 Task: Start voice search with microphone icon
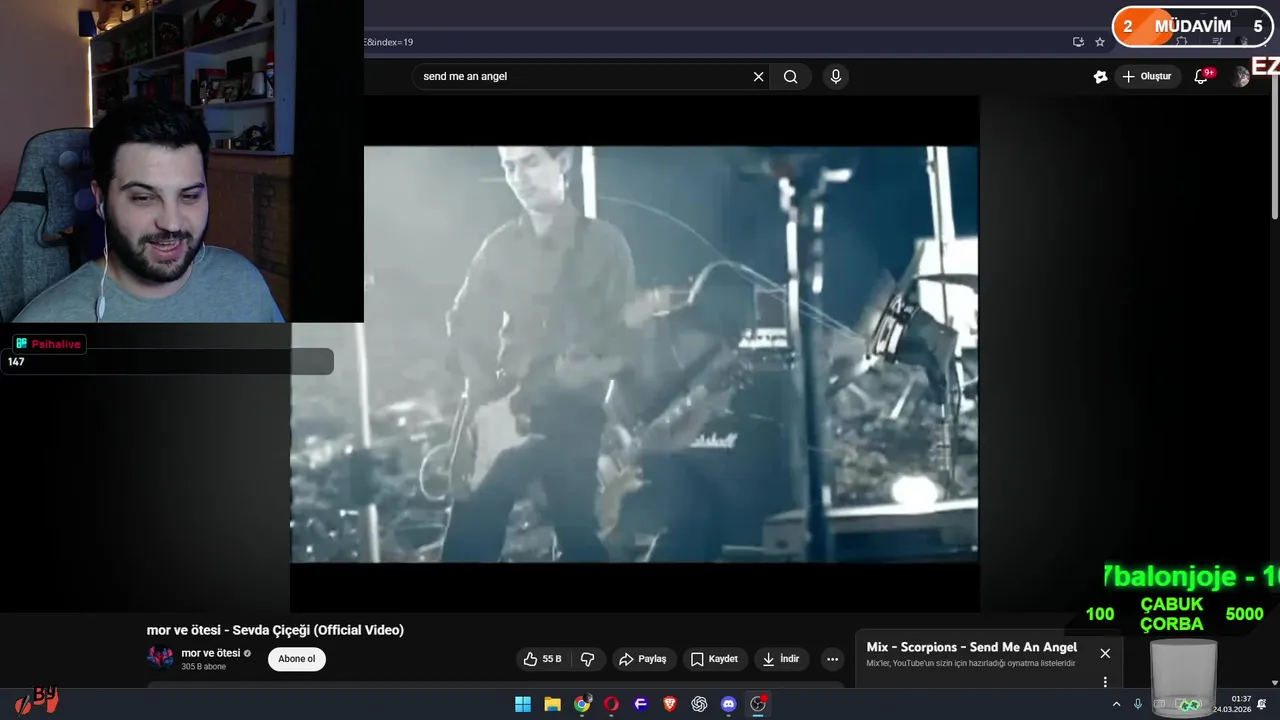836,77
